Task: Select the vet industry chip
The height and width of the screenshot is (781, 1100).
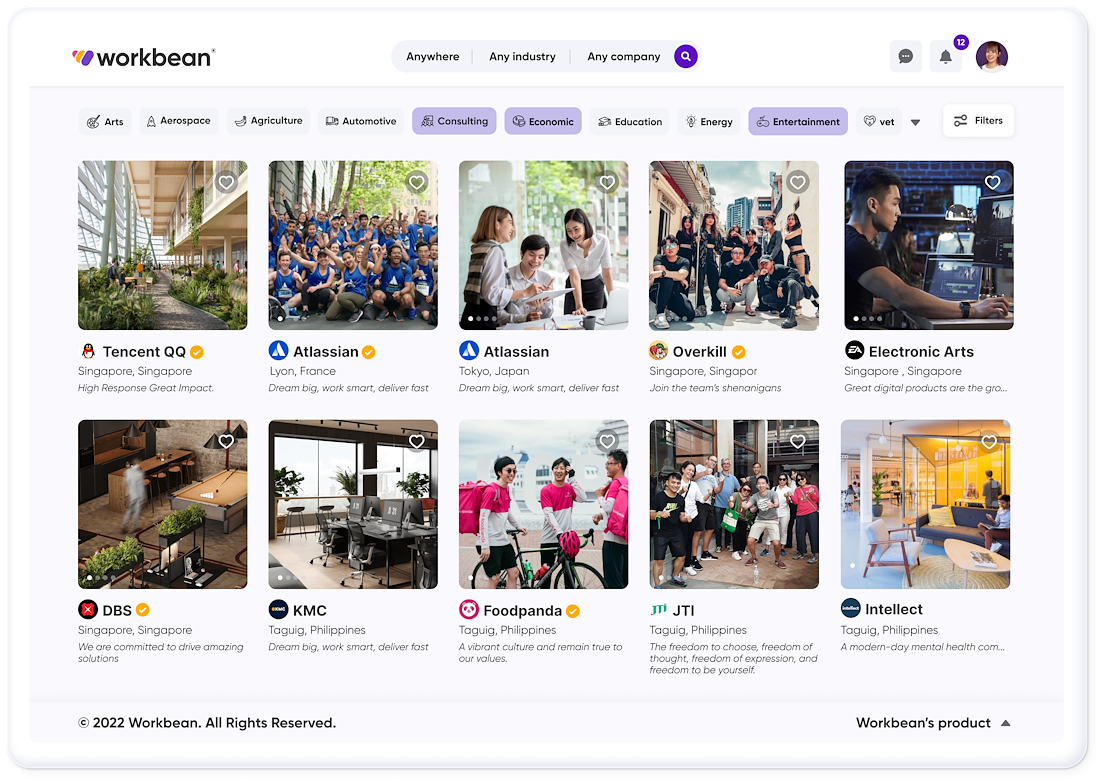Action: [879, 121]
